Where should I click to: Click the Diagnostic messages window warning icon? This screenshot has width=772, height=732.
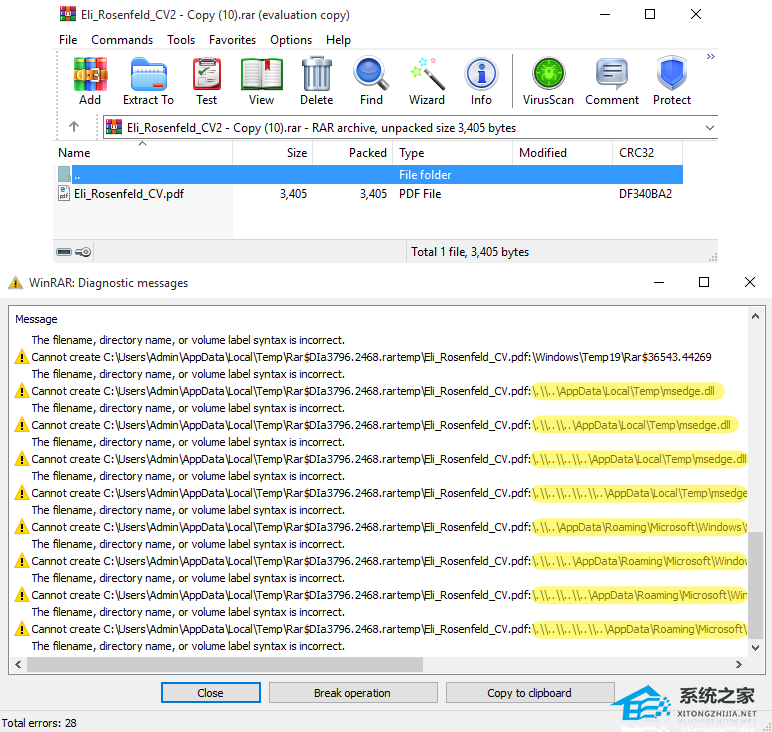point(15,283)
